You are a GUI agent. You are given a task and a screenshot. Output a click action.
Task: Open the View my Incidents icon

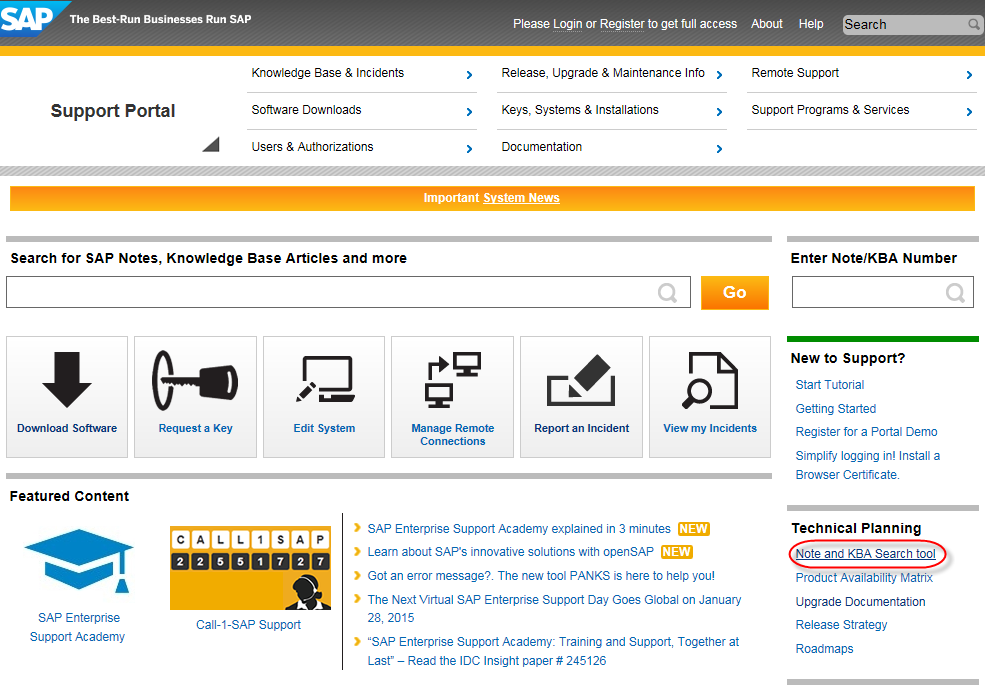710,381
